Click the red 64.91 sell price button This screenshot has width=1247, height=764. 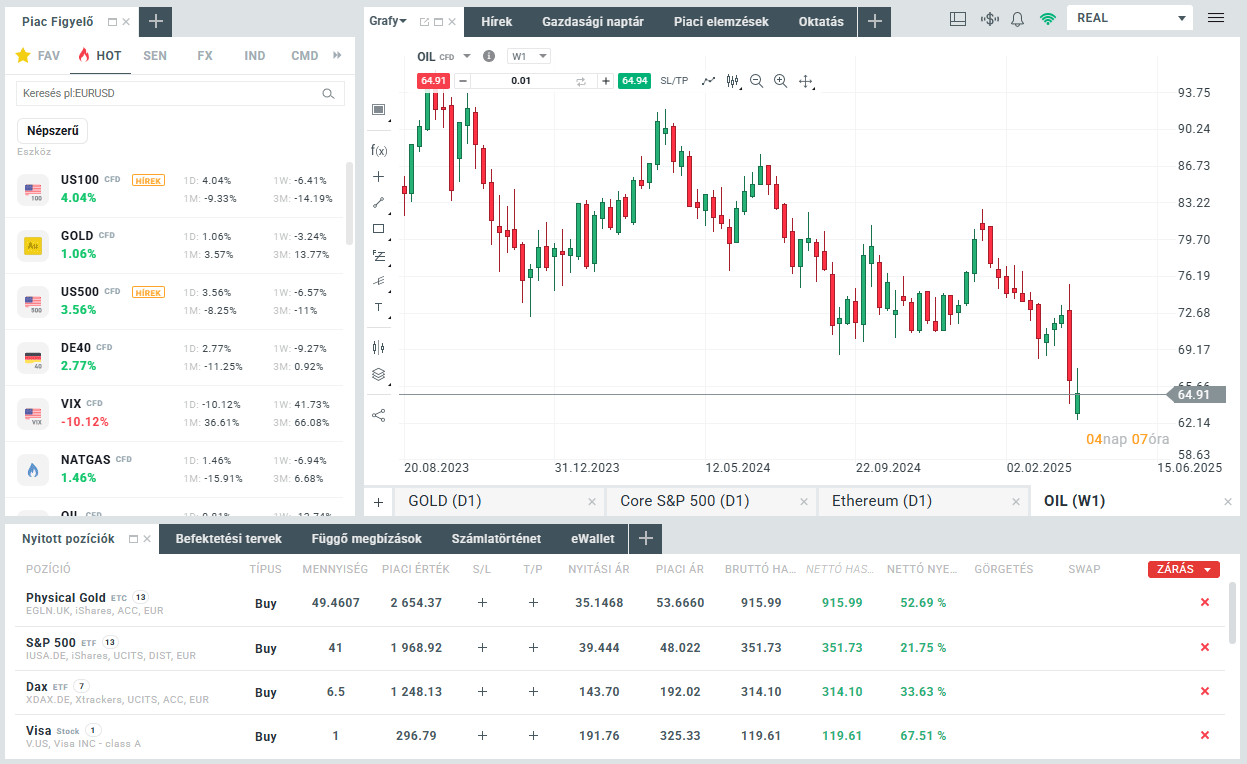(433, 81)
